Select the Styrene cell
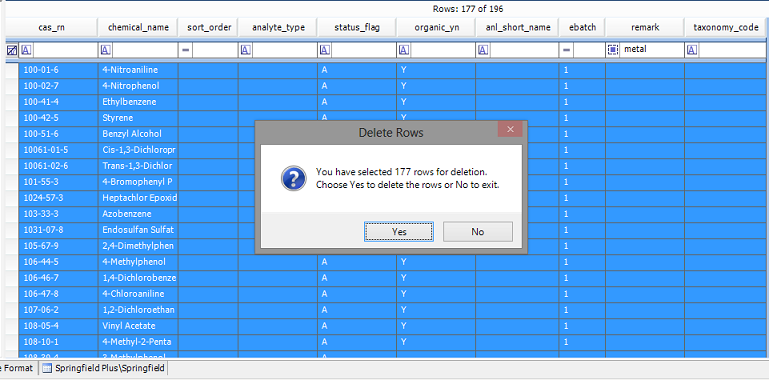The image size is (769, 380). [x=138, y=118]
